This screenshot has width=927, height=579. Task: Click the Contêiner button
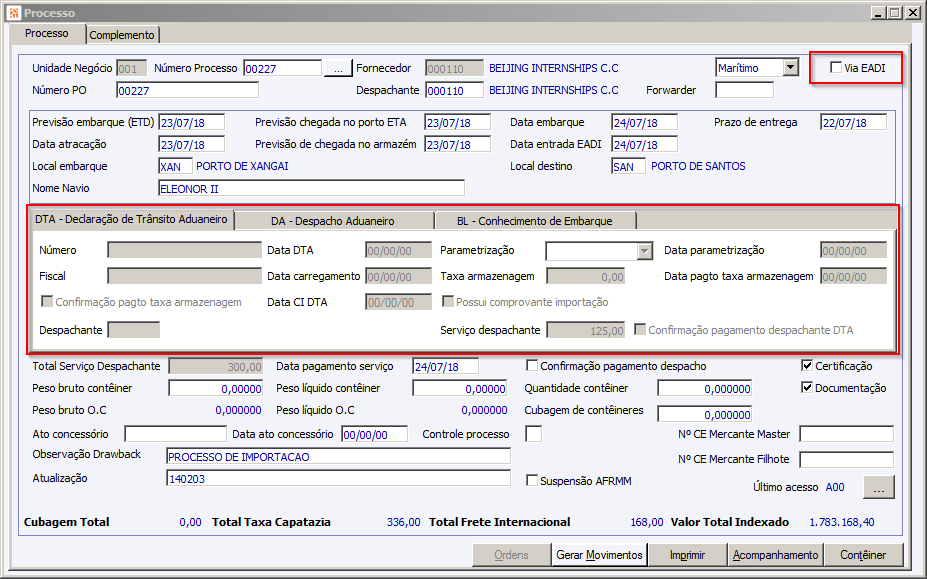coord(863,555)
